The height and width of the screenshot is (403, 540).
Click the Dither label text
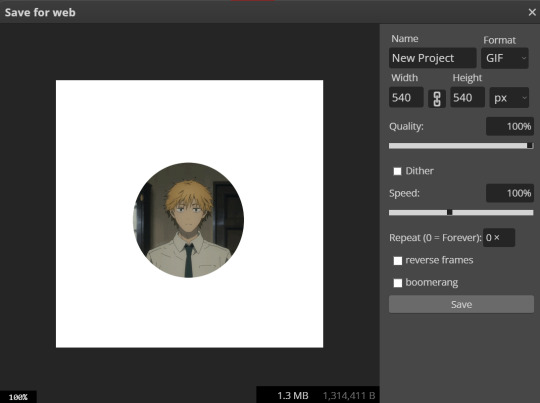point(419,171)
